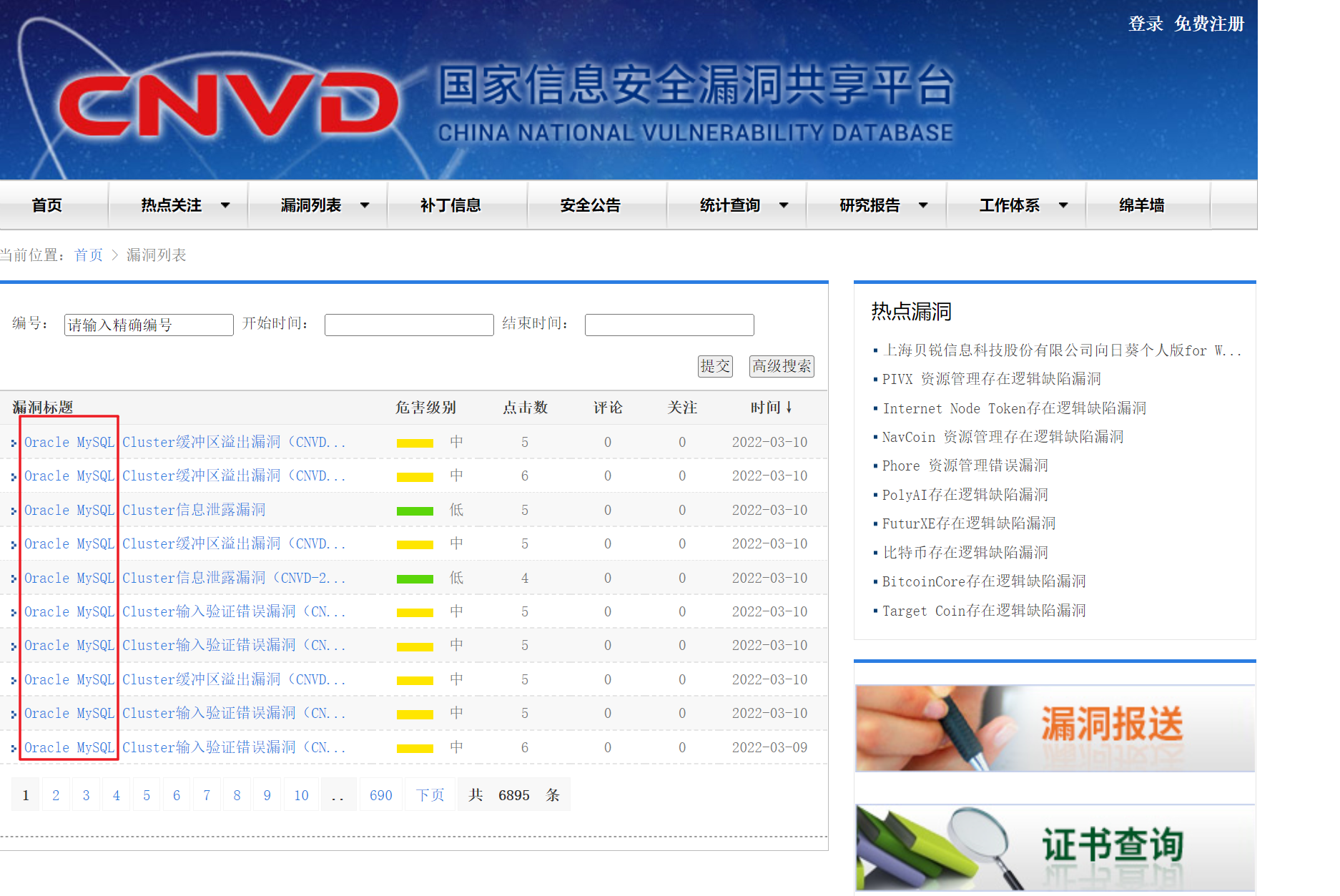Viewport: 1340px width, 896px height.
Task: Open Phore 资源管理错误漏洞
Action: (965, 466)
